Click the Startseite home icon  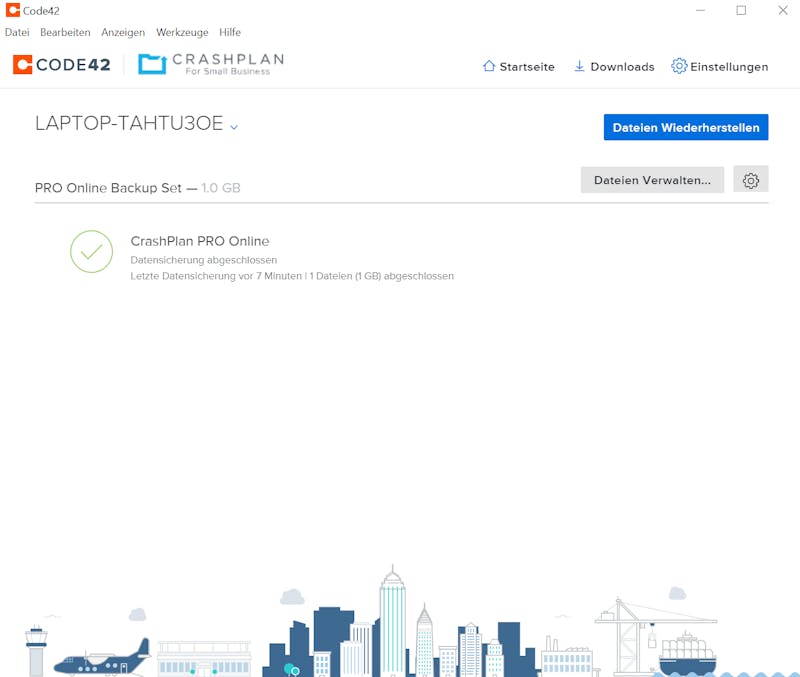(x=489, y=66)
